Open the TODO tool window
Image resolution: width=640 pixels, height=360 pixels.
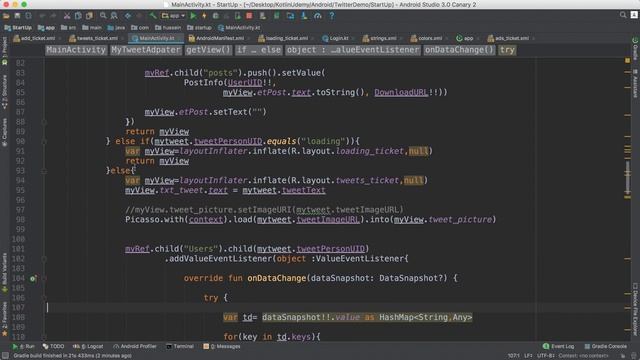point(53,346)
